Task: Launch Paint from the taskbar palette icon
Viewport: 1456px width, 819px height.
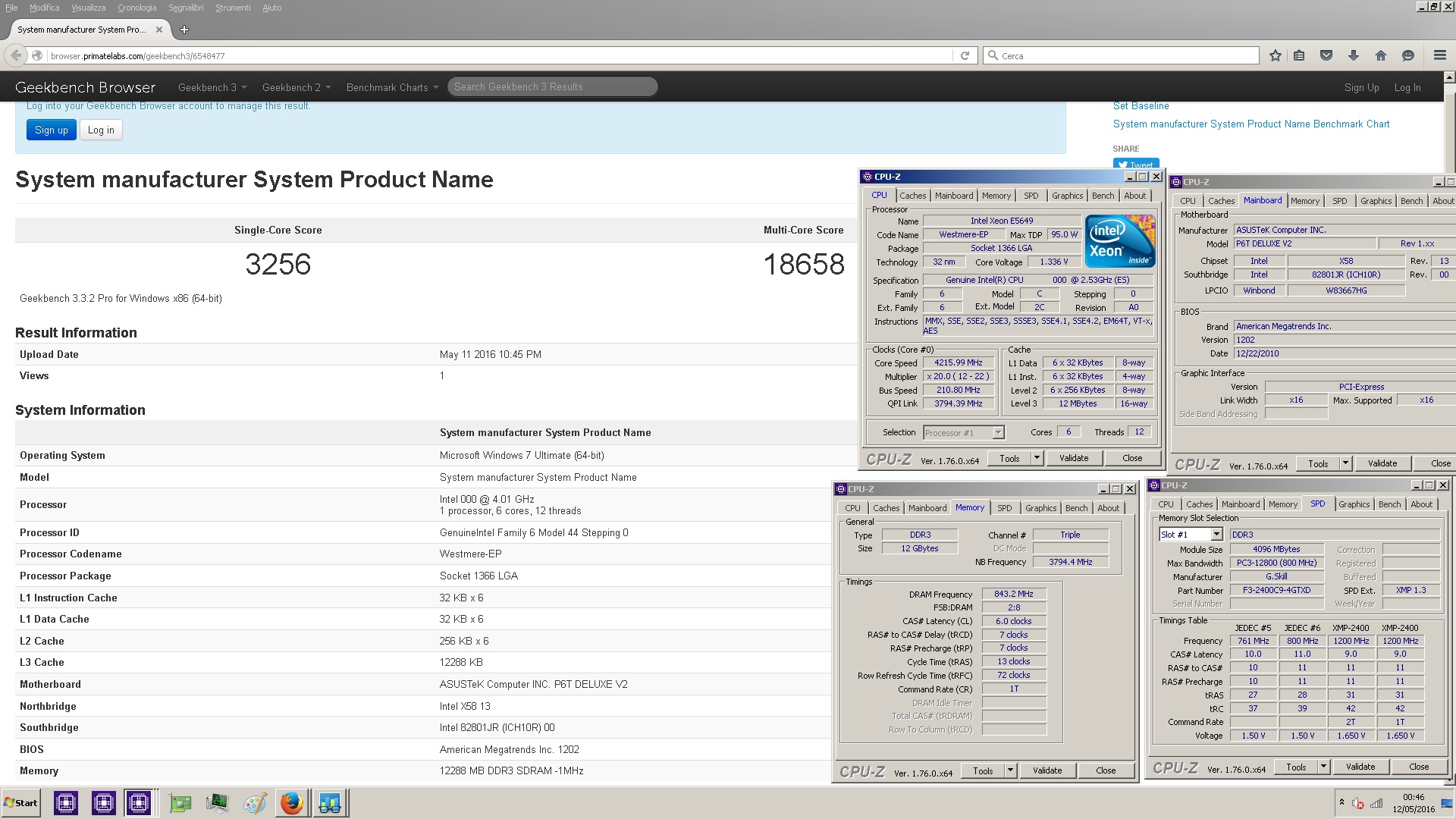Action: click(255, 802)
